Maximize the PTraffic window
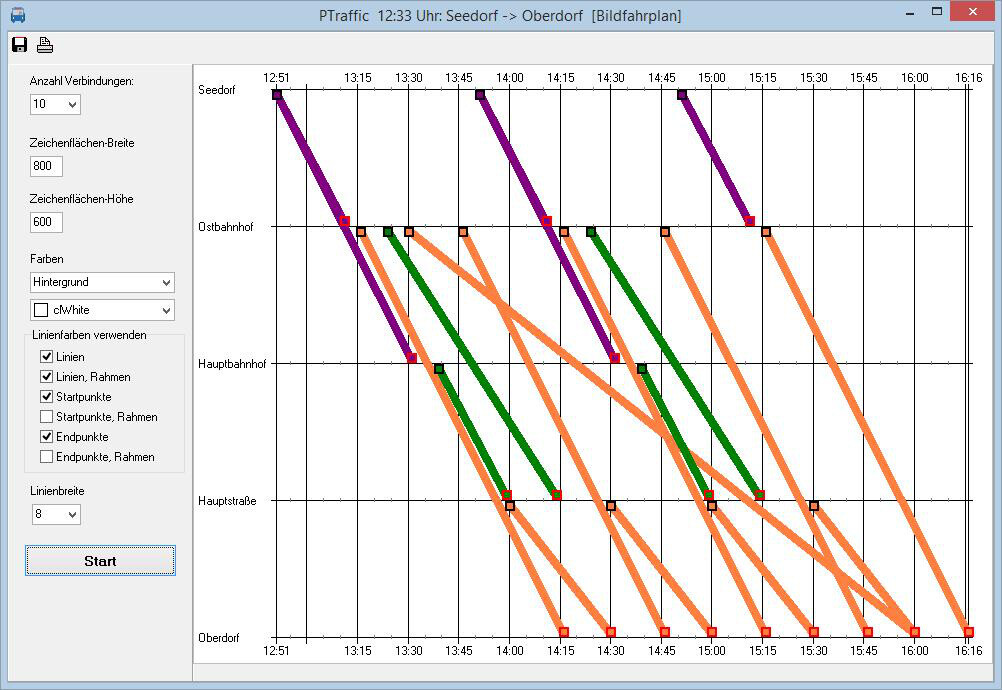Screen dimensions: 1002x690 (x=937, y=12)
